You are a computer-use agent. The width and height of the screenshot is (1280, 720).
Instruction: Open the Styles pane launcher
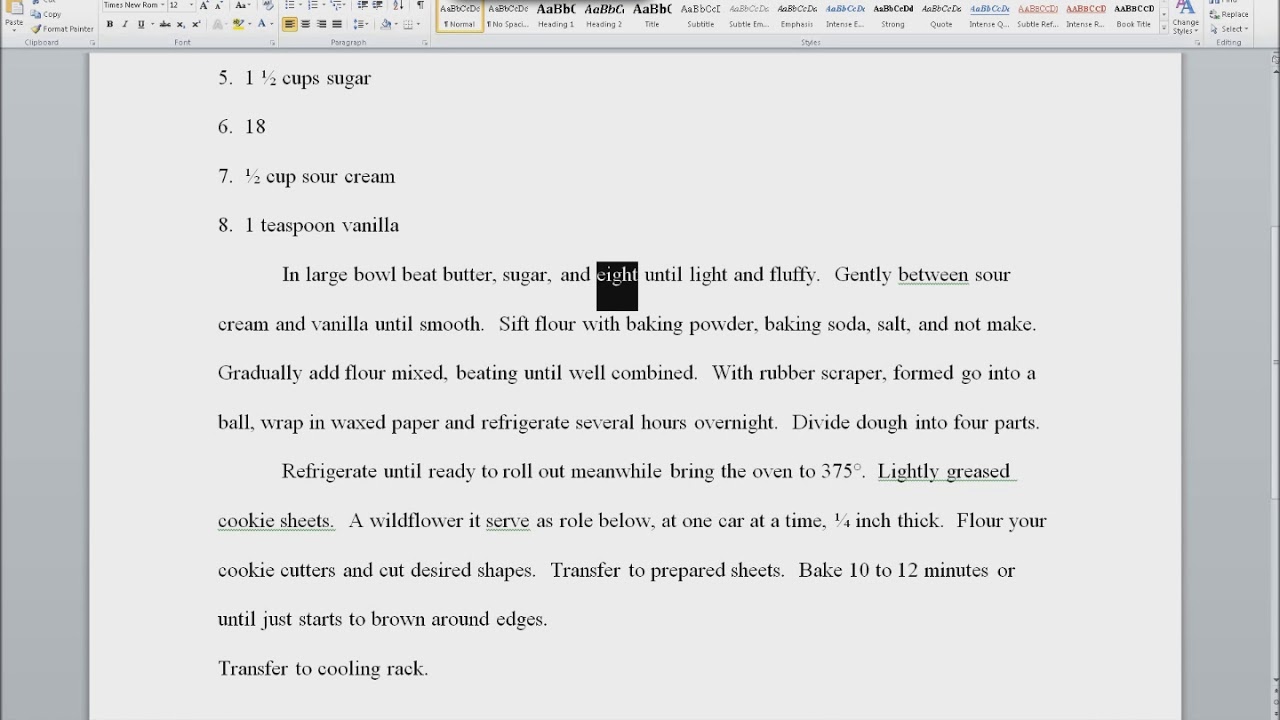1198,43
